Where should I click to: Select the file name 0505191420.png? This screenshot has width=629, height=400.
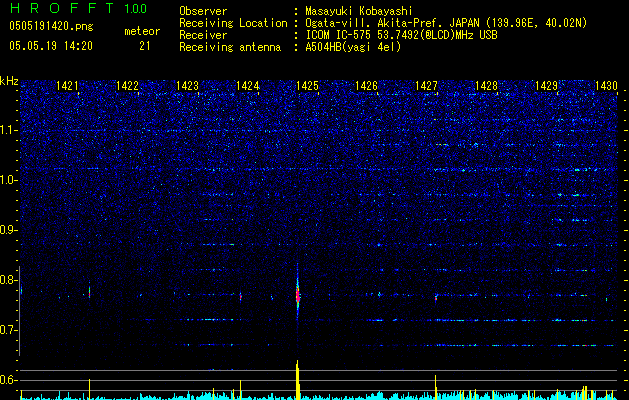tap(51, 26)
